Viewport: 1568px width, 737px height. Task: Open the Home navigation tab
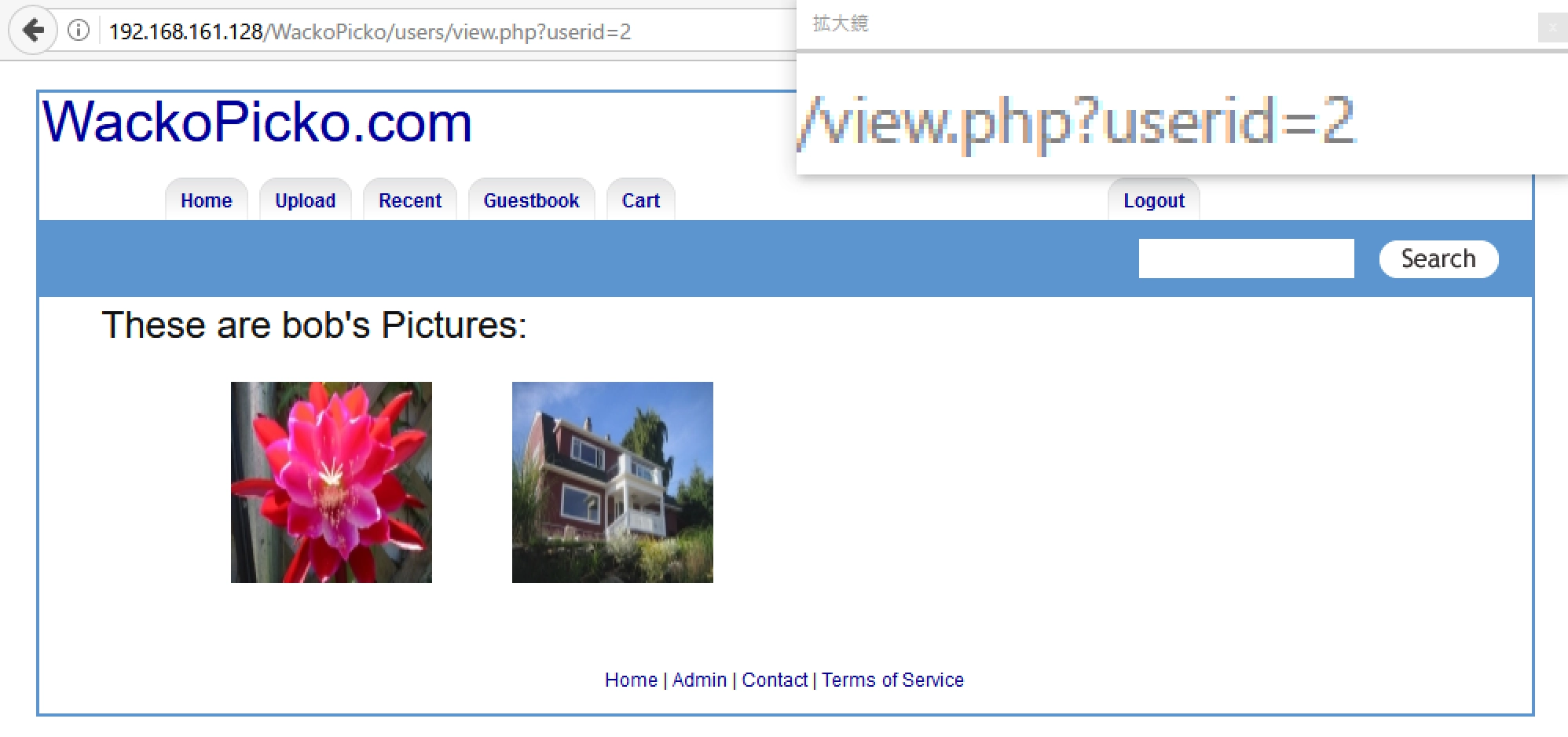point(207,200)
